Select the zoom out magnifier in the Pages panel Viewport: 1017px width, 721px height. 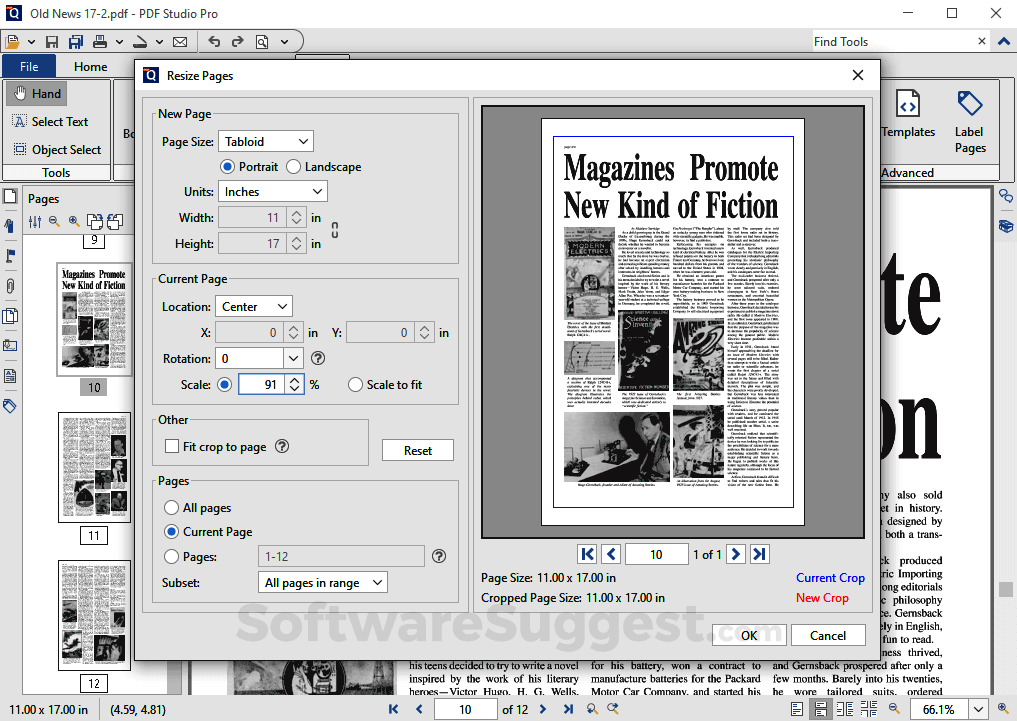(x=53, y=221)
